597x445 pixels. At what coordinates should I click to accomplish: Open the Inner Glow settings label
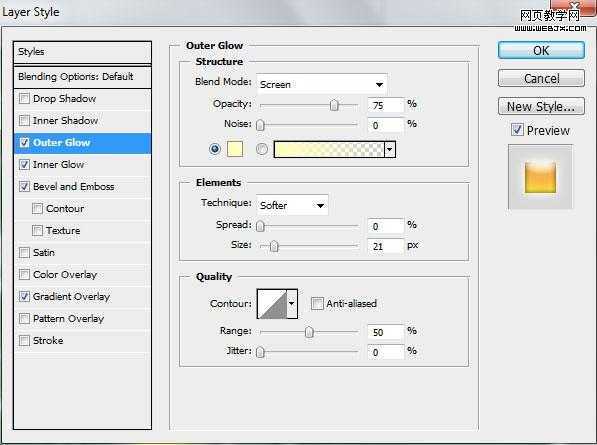point(58,164)
